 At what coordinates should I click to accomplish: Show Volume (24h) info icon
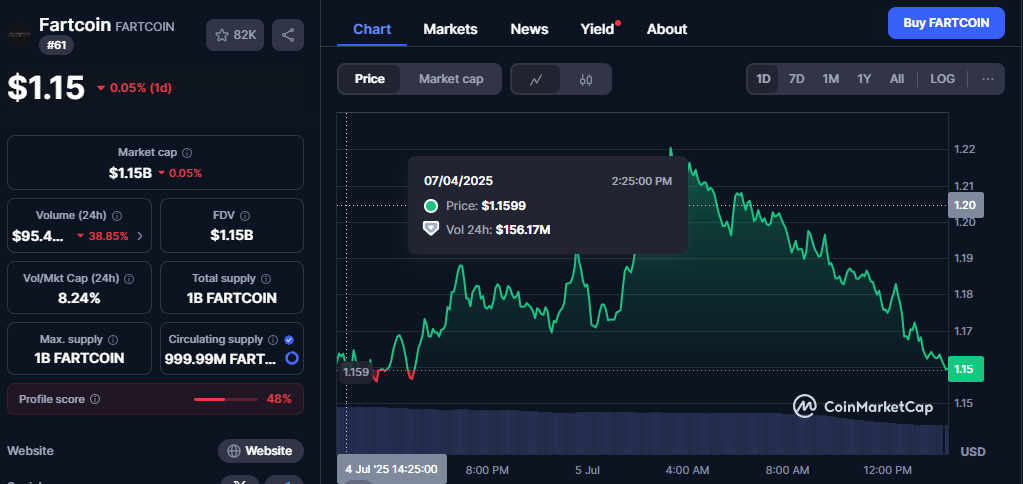tap(117, 215)
